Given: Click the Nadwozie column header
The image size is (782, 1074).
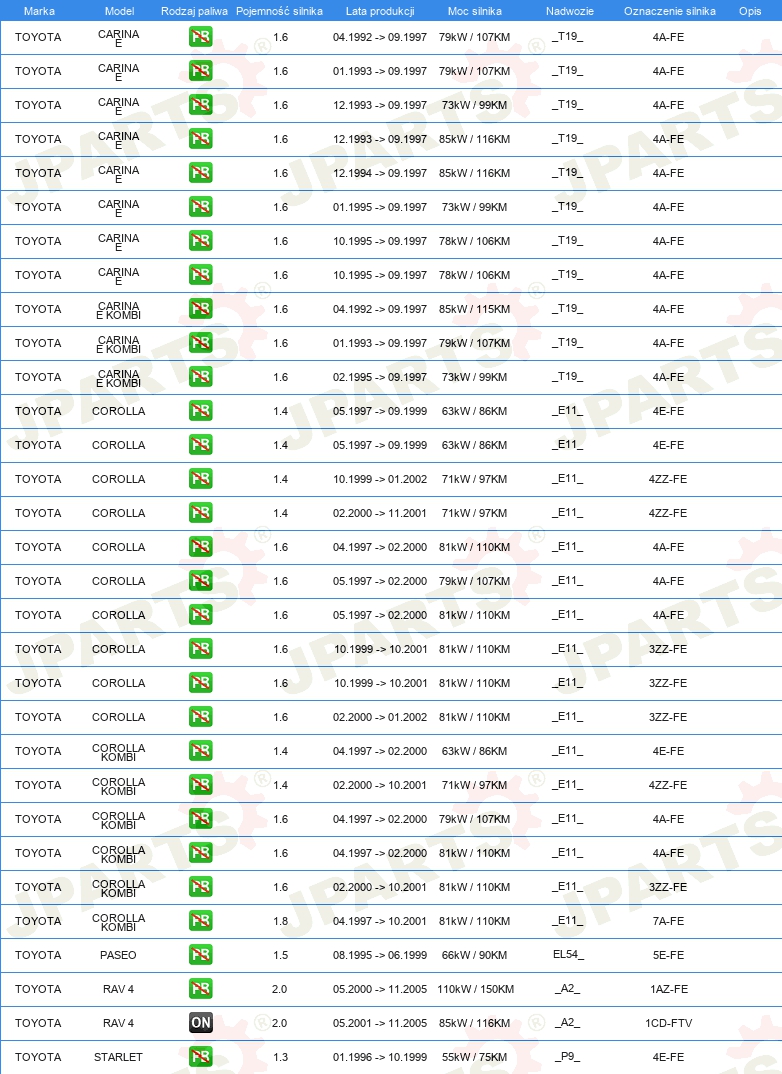Looking at the screenshot, I should coord(570,11).
